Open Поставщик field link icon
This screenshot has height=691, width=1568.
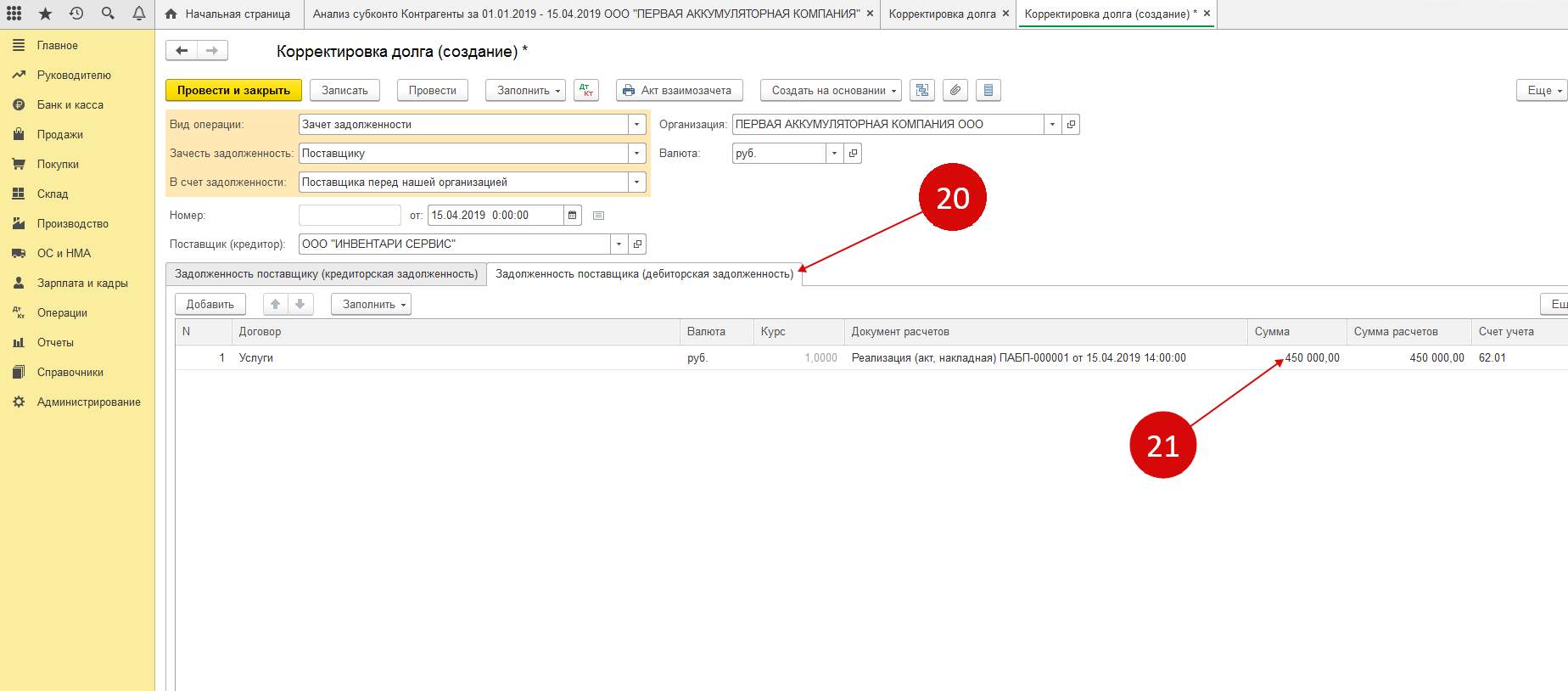click(x=637, y=244)
